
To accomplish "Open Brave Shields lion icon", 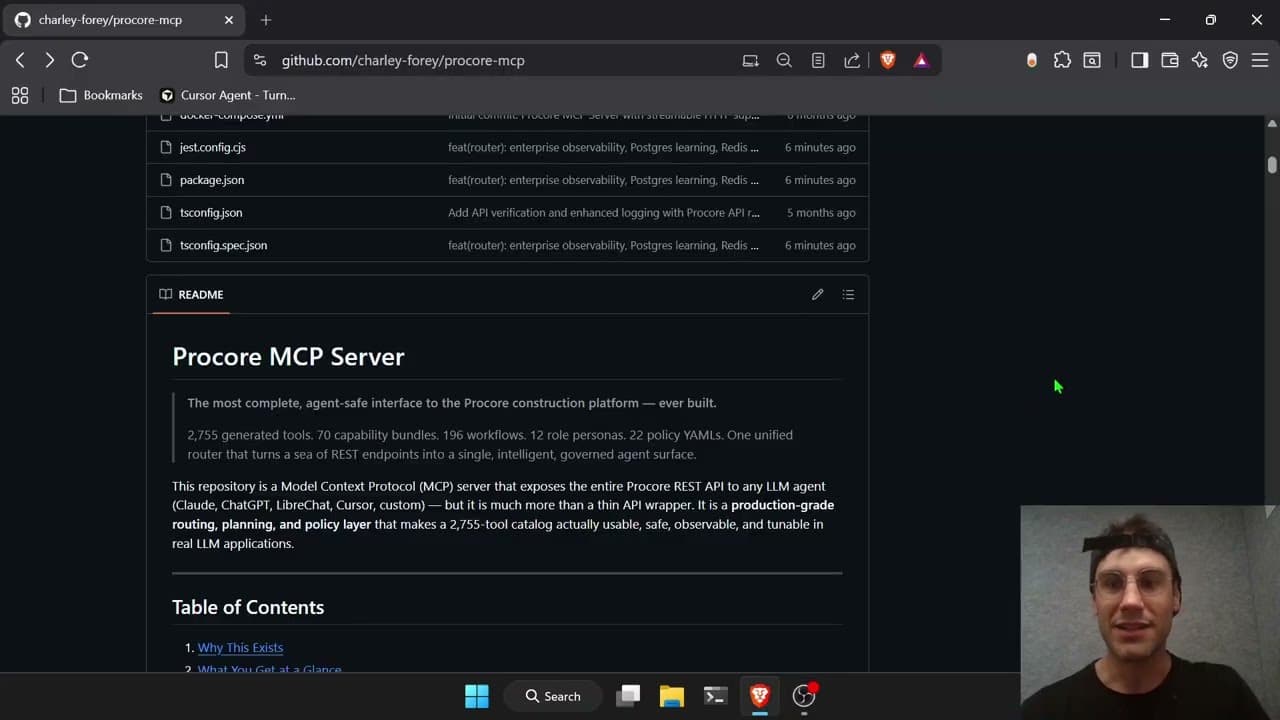I will 888,60.
